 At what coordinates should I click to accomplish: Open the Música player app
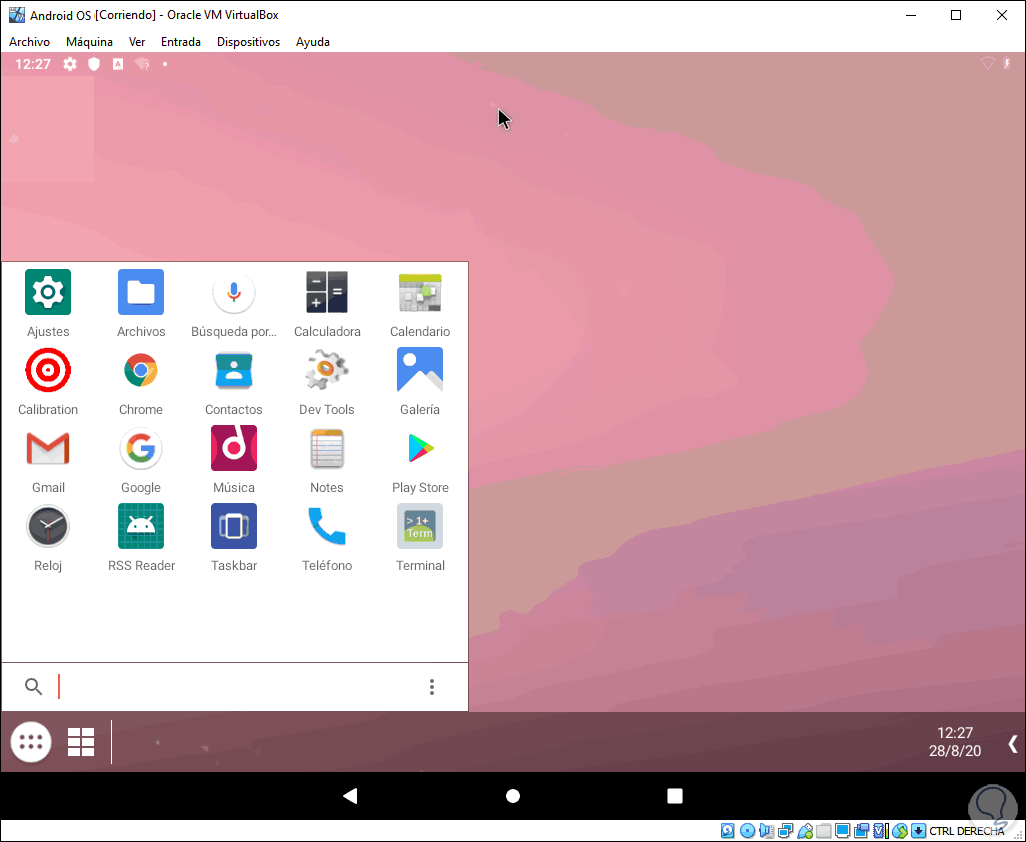(234, 459)
